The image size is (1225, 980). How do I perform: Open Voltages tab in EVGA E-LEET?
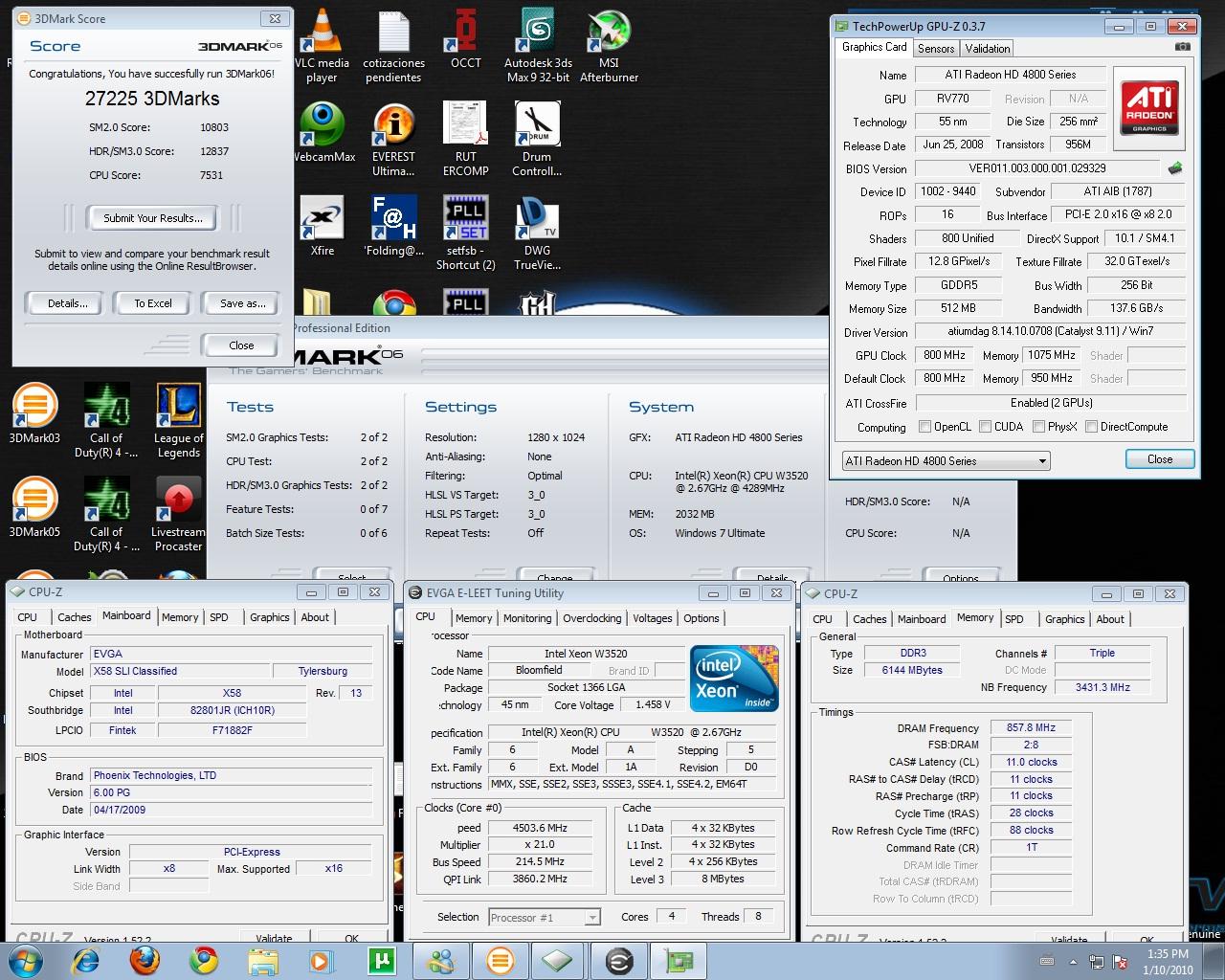(653, 618)
